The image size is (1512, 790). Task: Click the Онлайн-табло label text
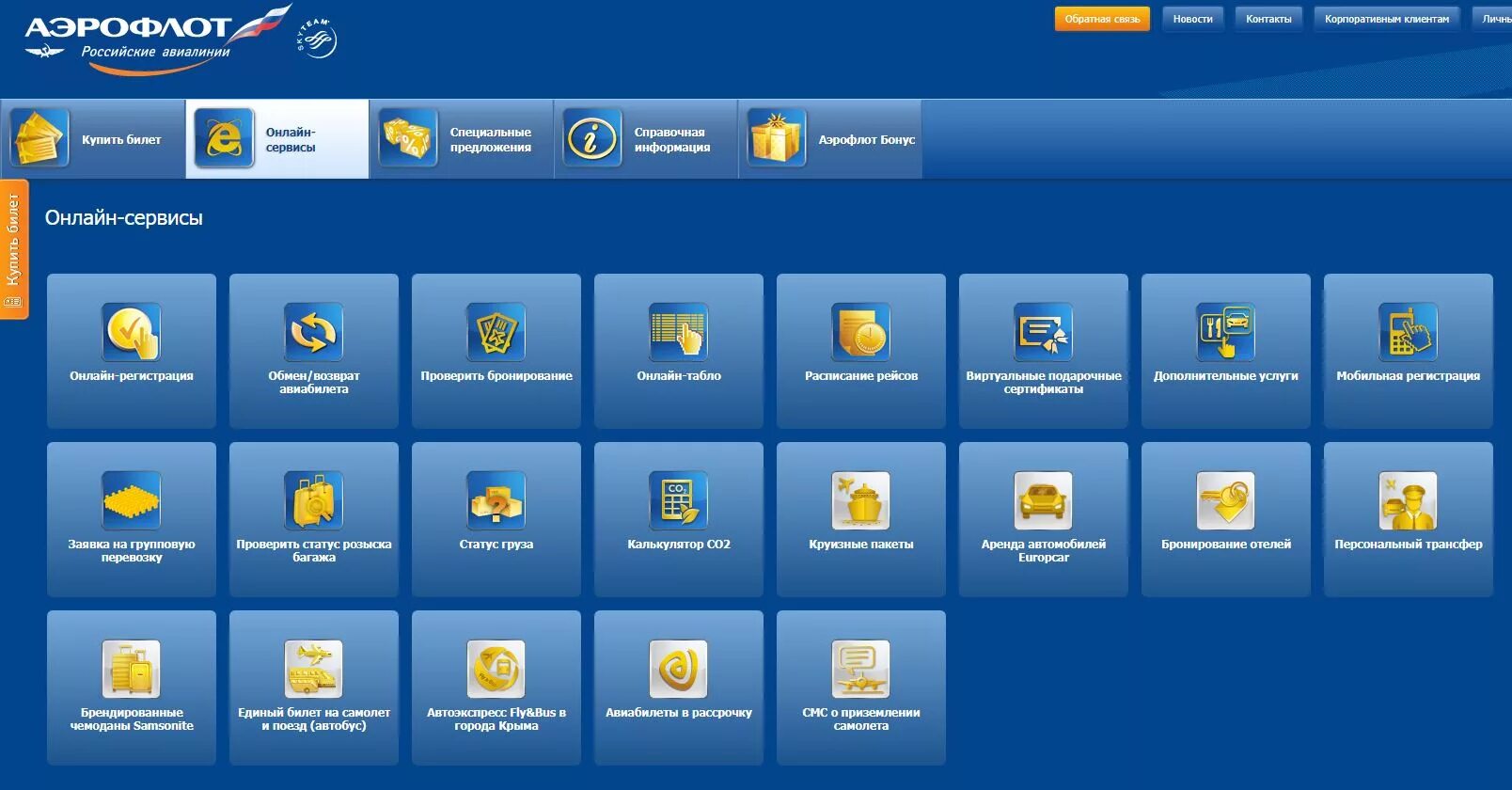pos(679,375)
